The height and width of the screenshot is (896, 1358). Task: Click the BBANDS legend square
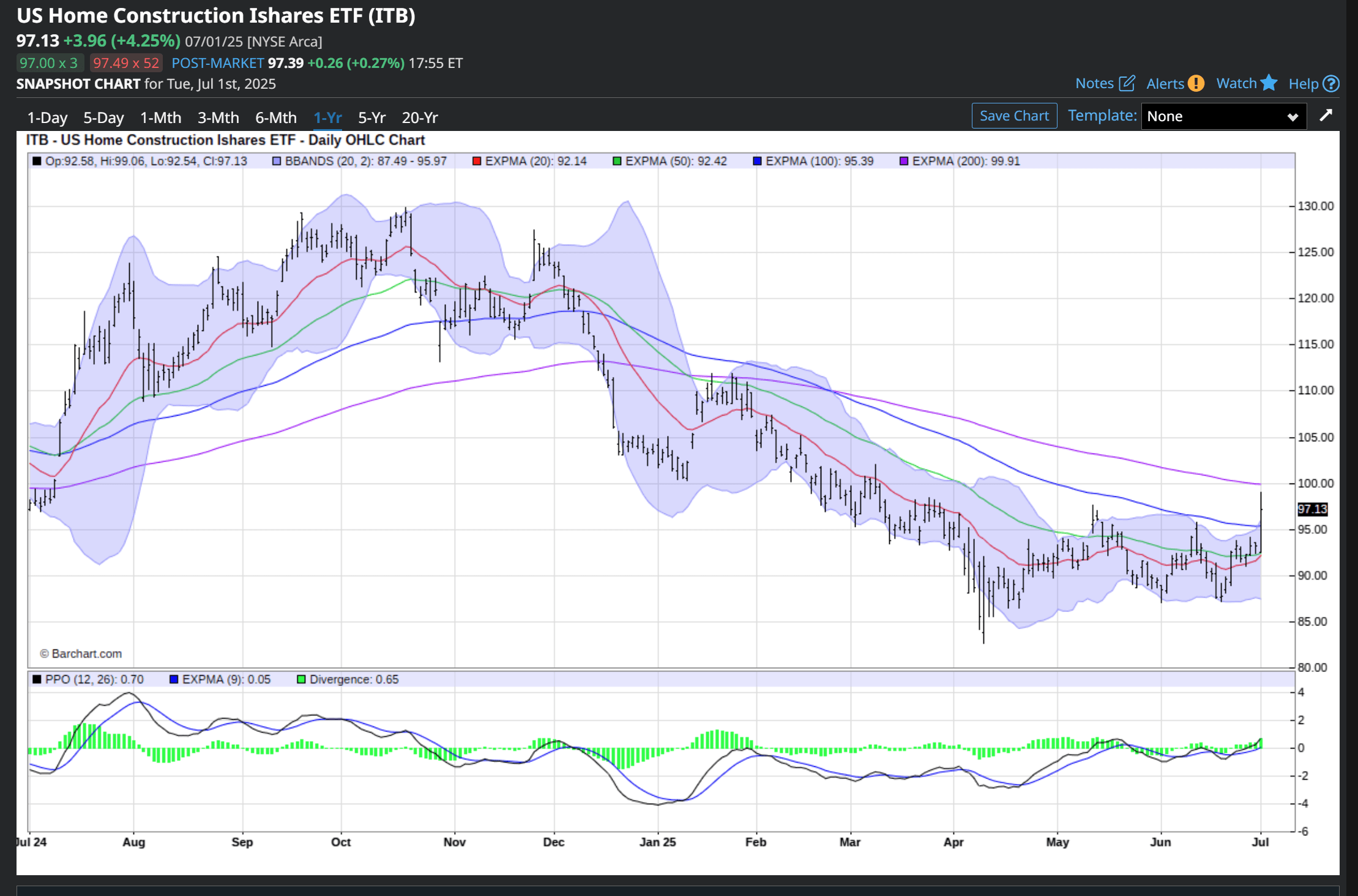tap(277, 161)
